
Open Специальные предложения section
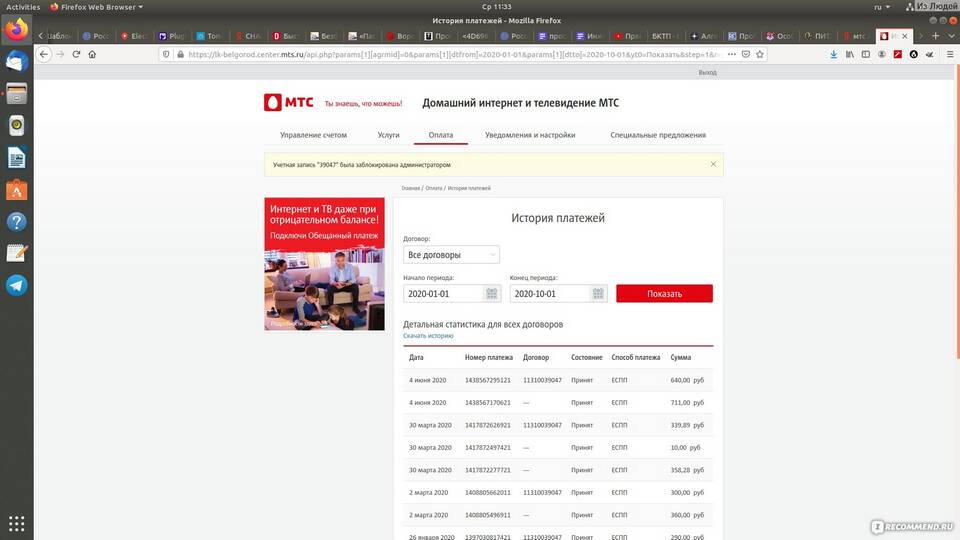tap(658, 135)
